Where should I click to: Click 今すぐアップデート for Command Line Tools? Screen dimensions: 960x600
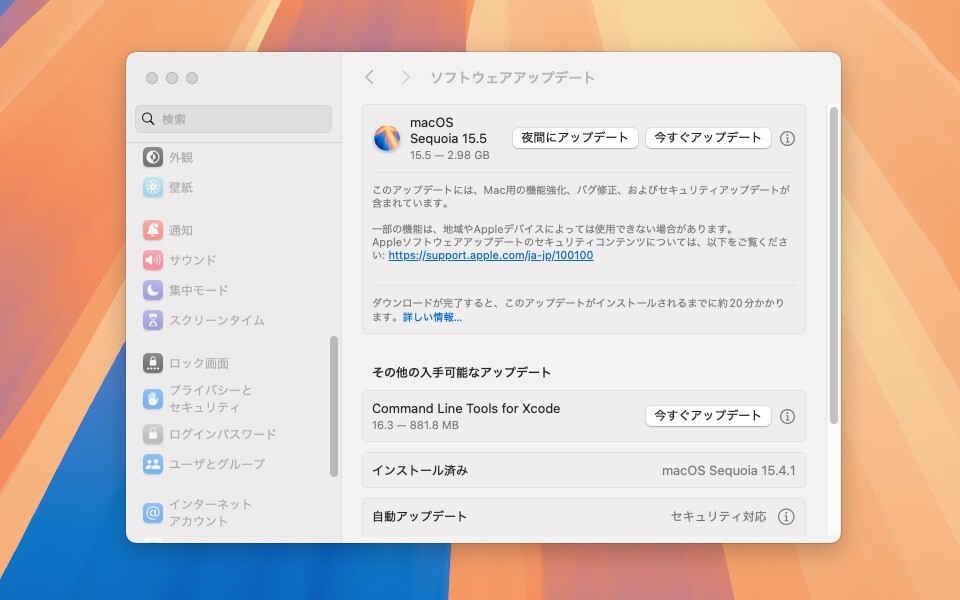pos(708,416)
